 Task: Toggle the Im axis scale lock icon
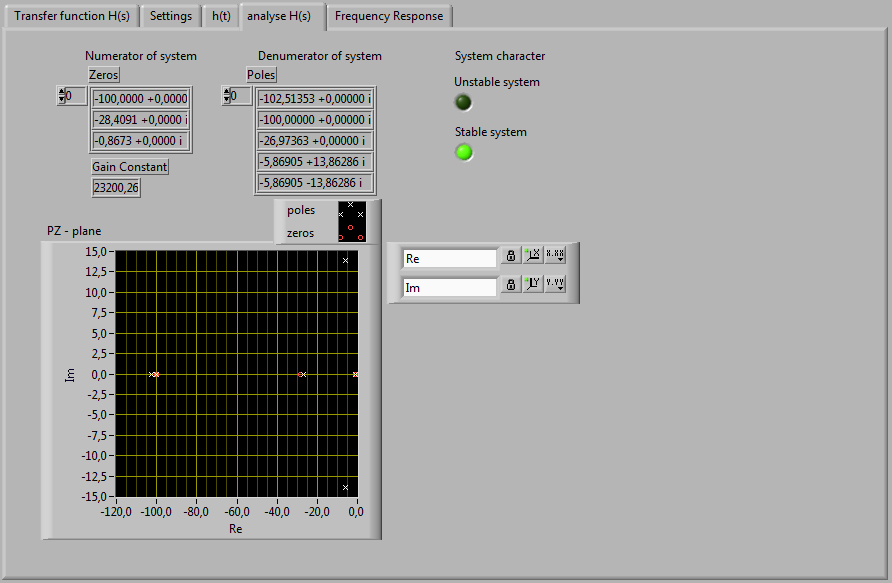pyautogui.click(x=511, y=284)
